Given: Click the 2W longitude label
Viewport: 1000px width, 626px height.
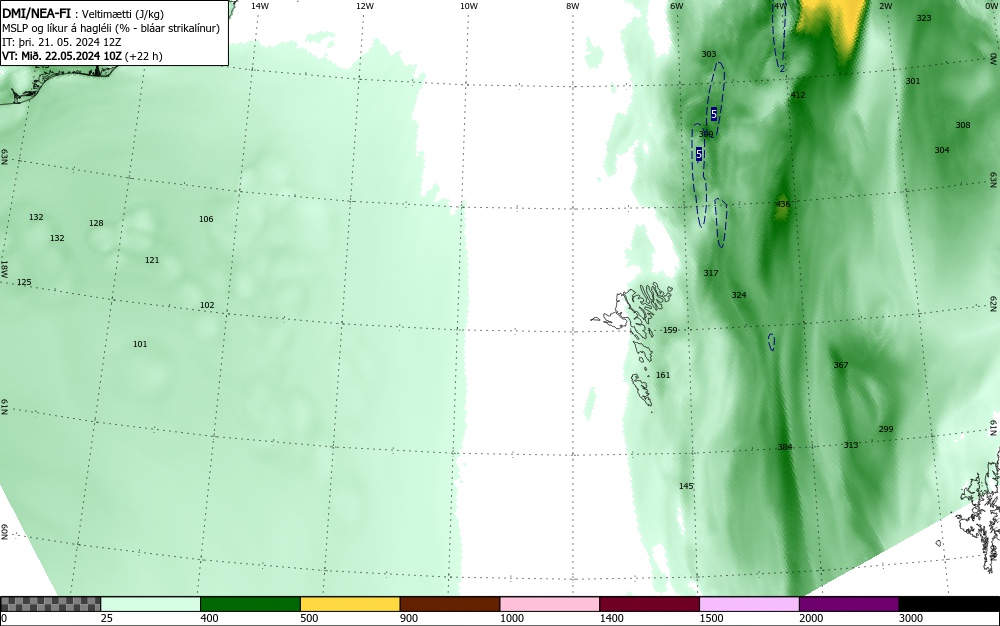Looking at the screenshot, I should click(x=885, y=6).
